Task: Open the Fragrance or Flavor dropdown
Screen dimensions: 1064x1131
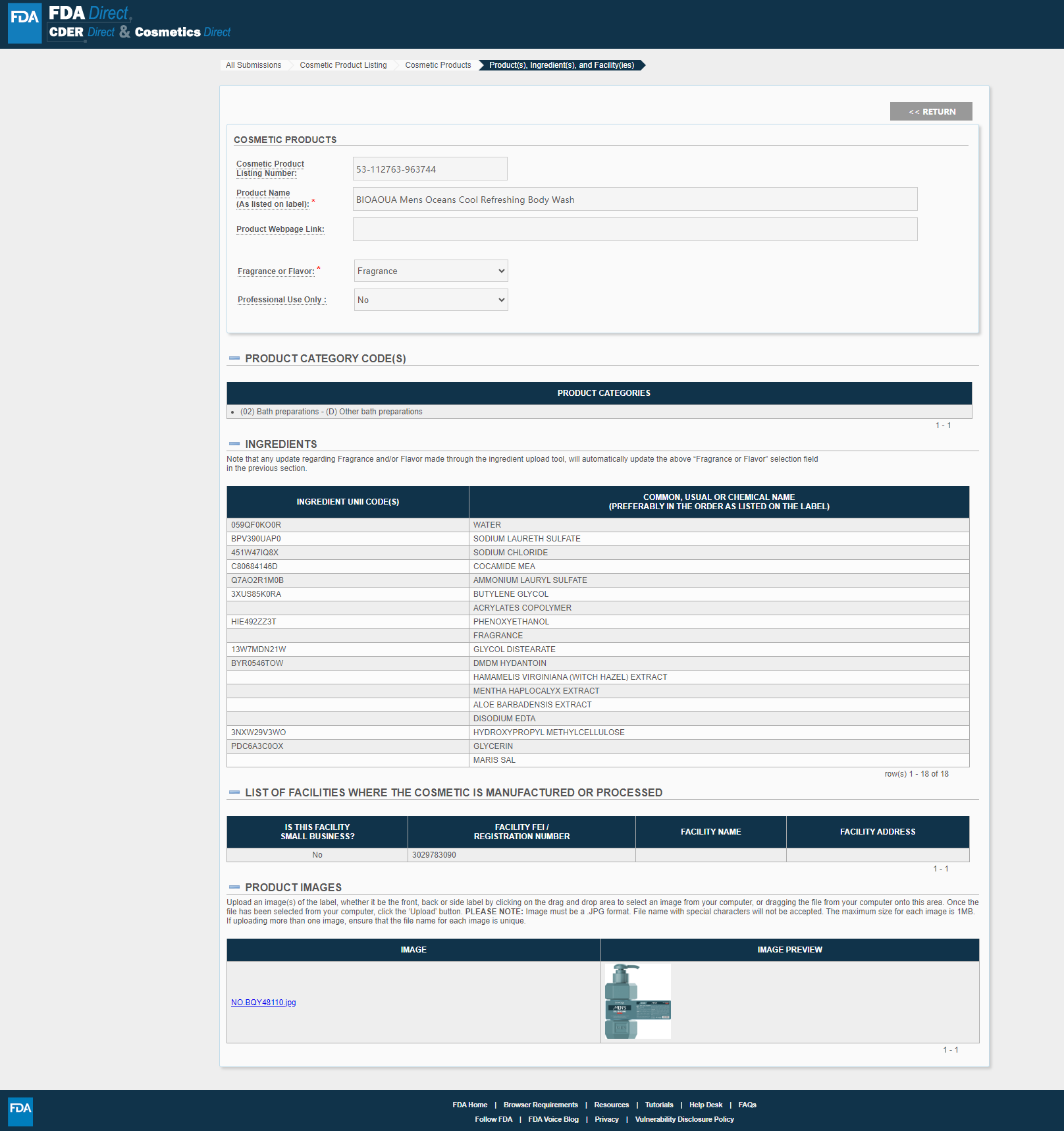Action: (431, 271)
